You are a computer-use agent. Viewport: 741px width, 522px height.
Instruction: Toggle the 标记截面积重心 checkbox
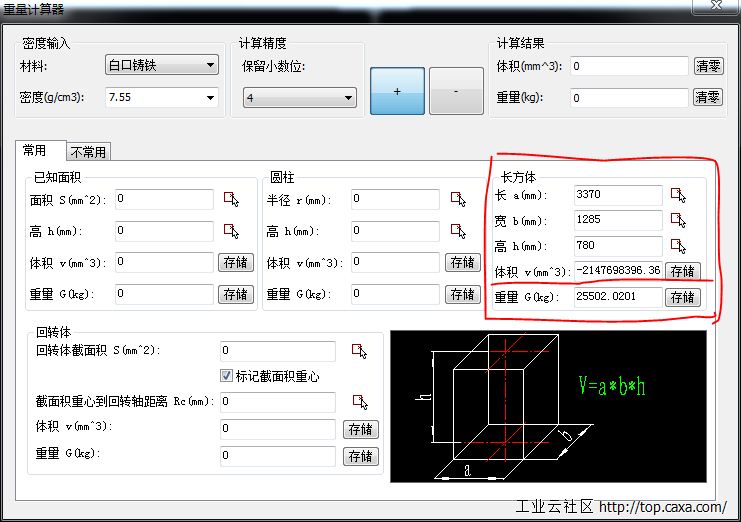(x=226, y=376)
